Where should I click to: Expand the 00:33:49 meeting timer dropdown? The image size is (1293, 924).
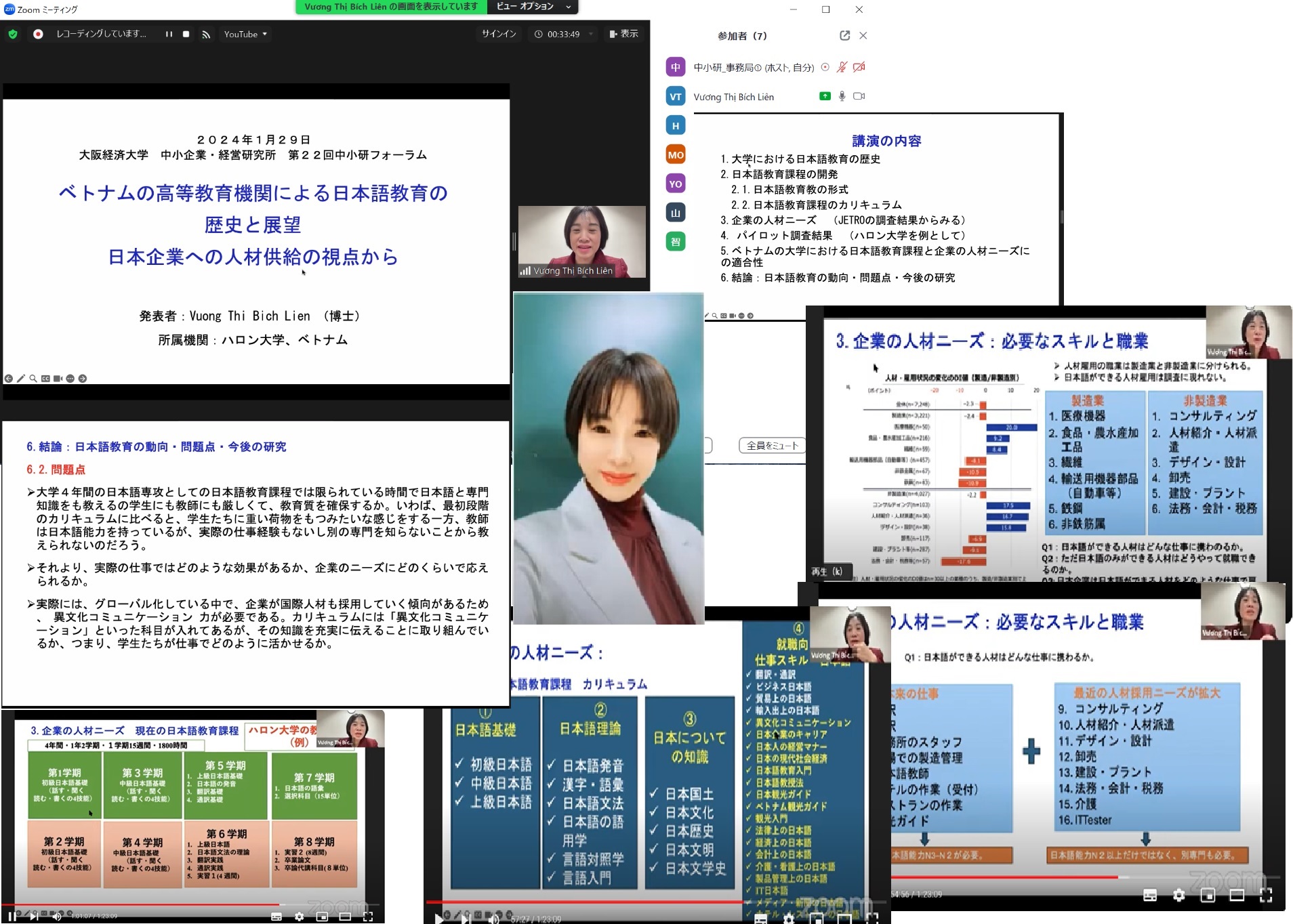[591, 34]
